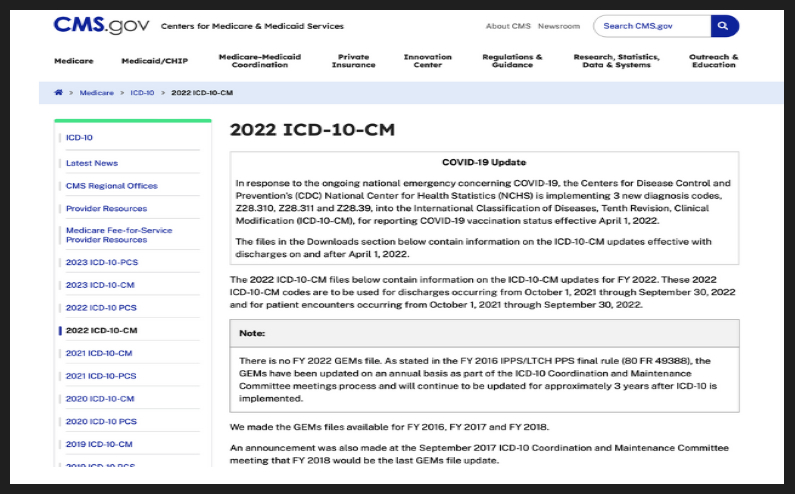The image size is (795, 494).
Task: Open Latest News sidebar link
Action: point(92,163)
